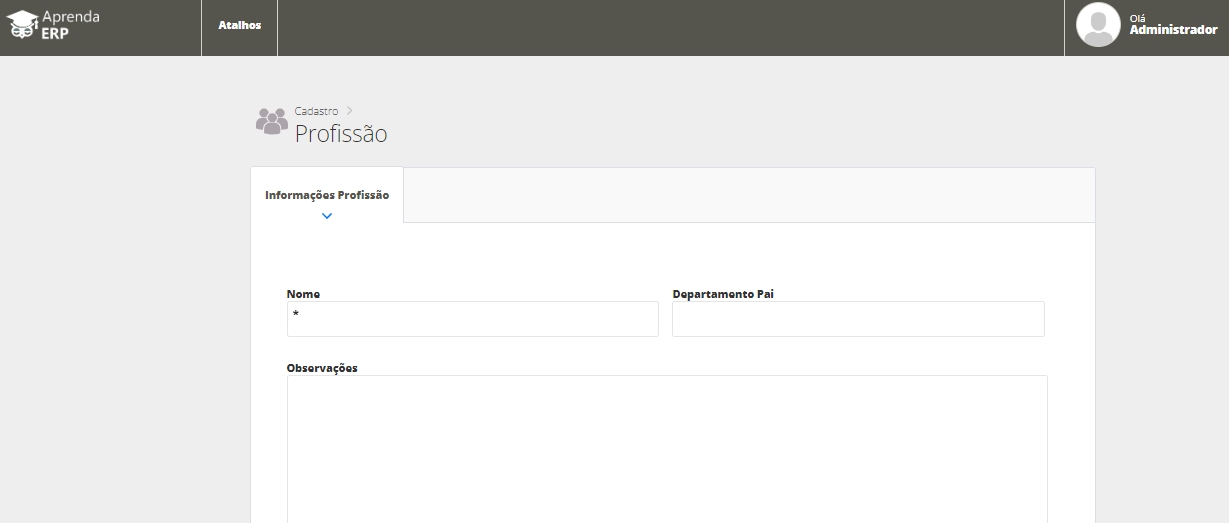The image size is (1229, 523).
Task: Open the Departamento Pai field
Action: (858, 319)
